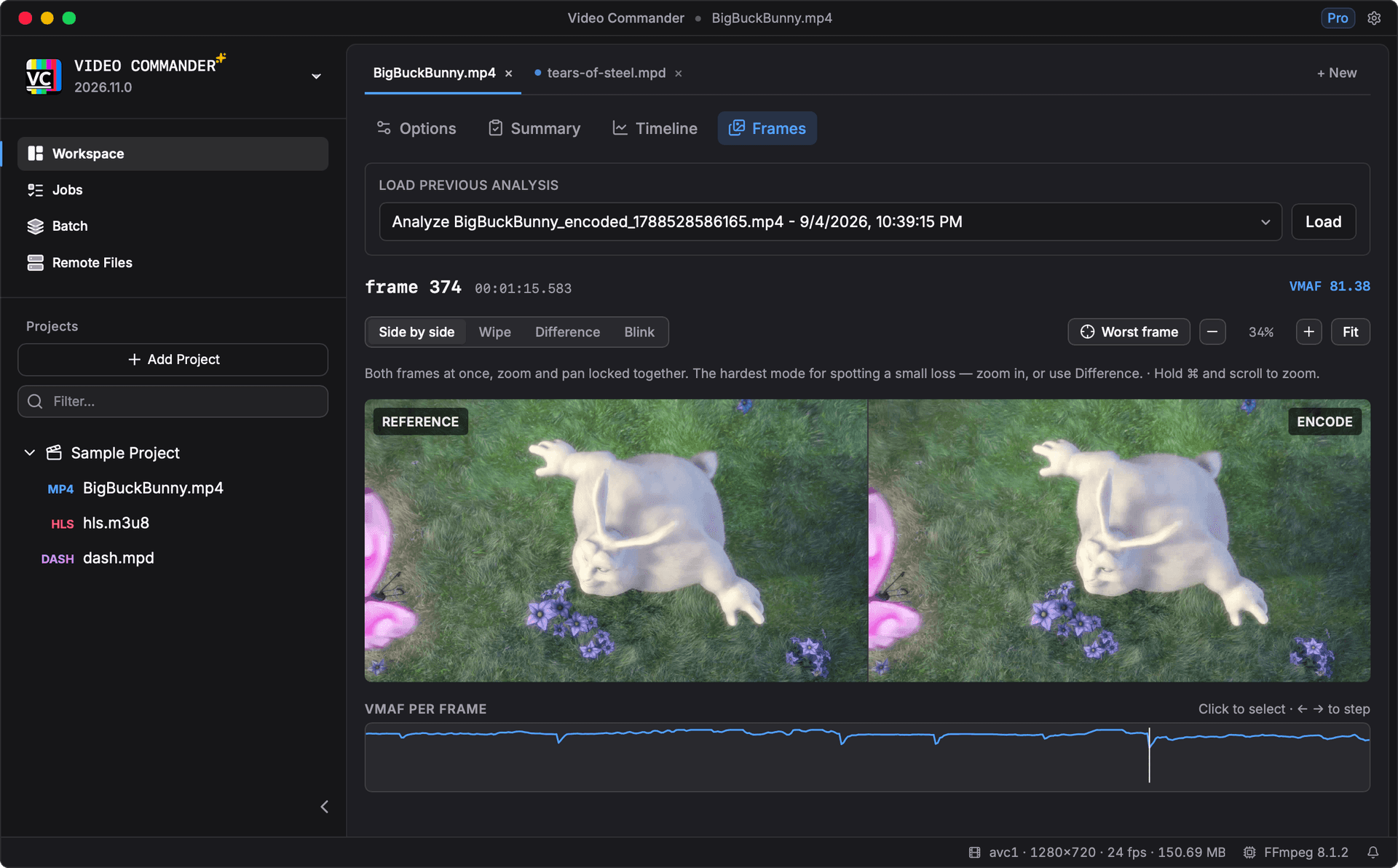Switch comparison mode to Wipe

click(495, 332)
